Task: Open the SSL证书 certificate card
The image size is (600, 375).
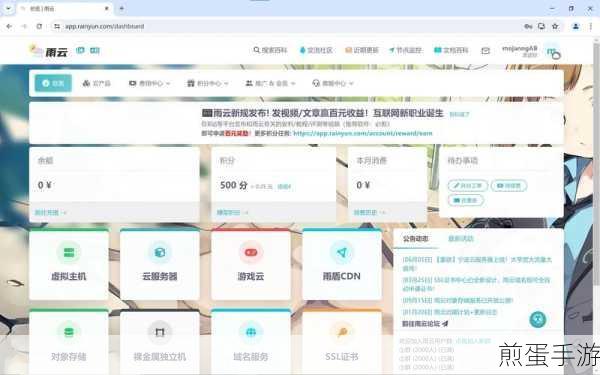Action: [x=342, y=342]
